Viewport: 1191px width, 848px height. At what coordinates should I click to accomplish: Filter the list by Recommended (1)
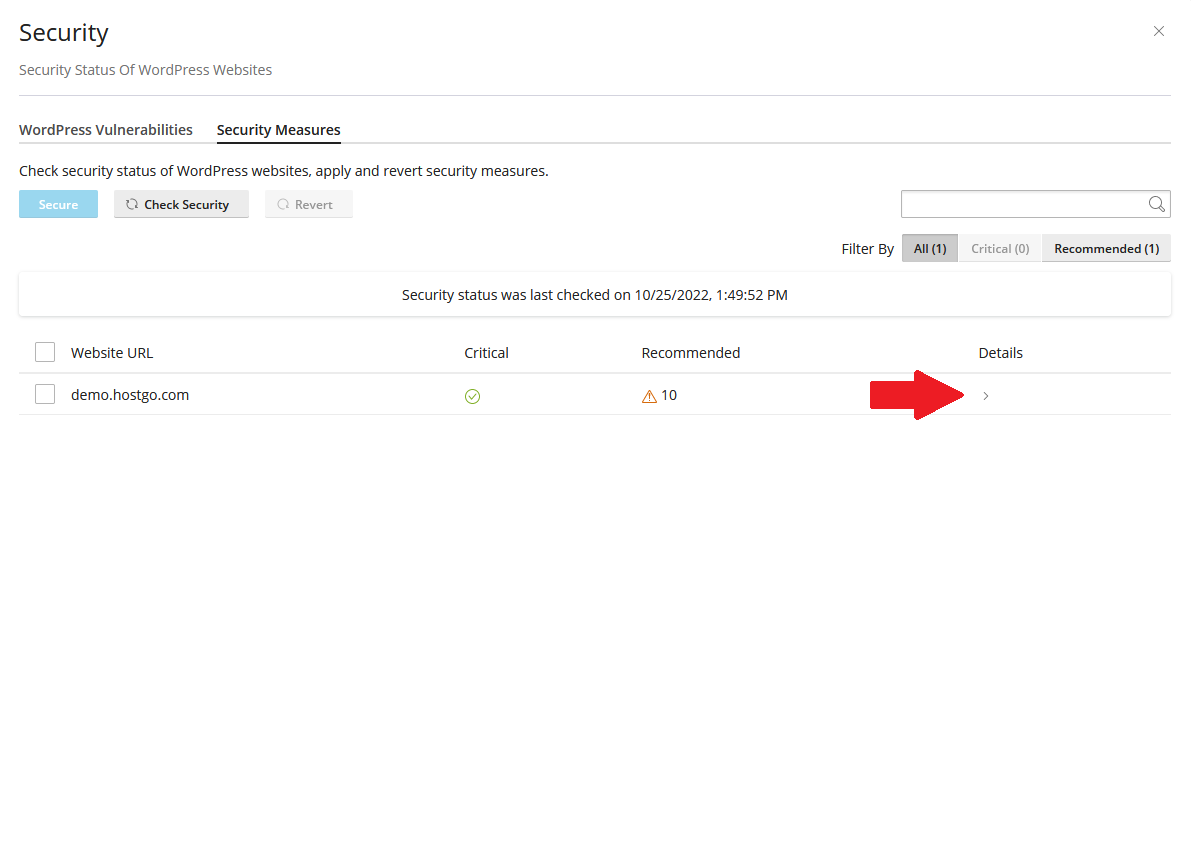pyautogui.click(x=1106, y=248)
